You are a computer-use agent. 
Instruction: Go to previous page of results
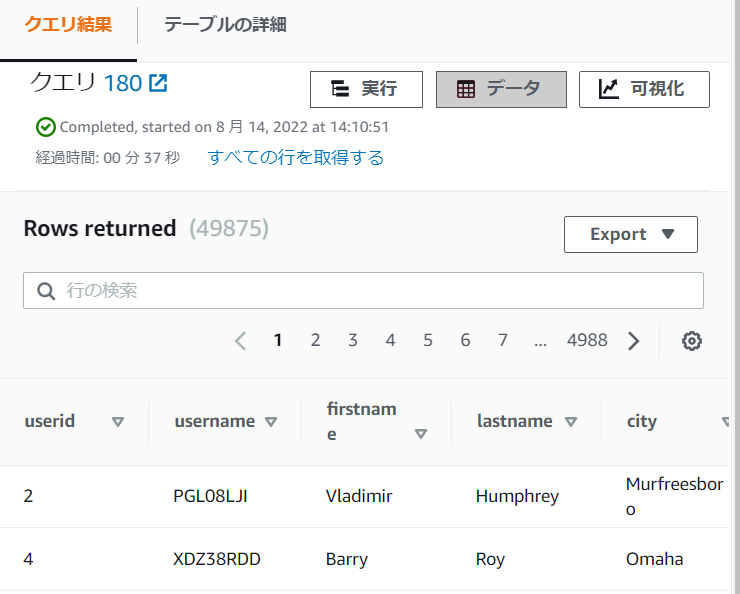point(240,341)
